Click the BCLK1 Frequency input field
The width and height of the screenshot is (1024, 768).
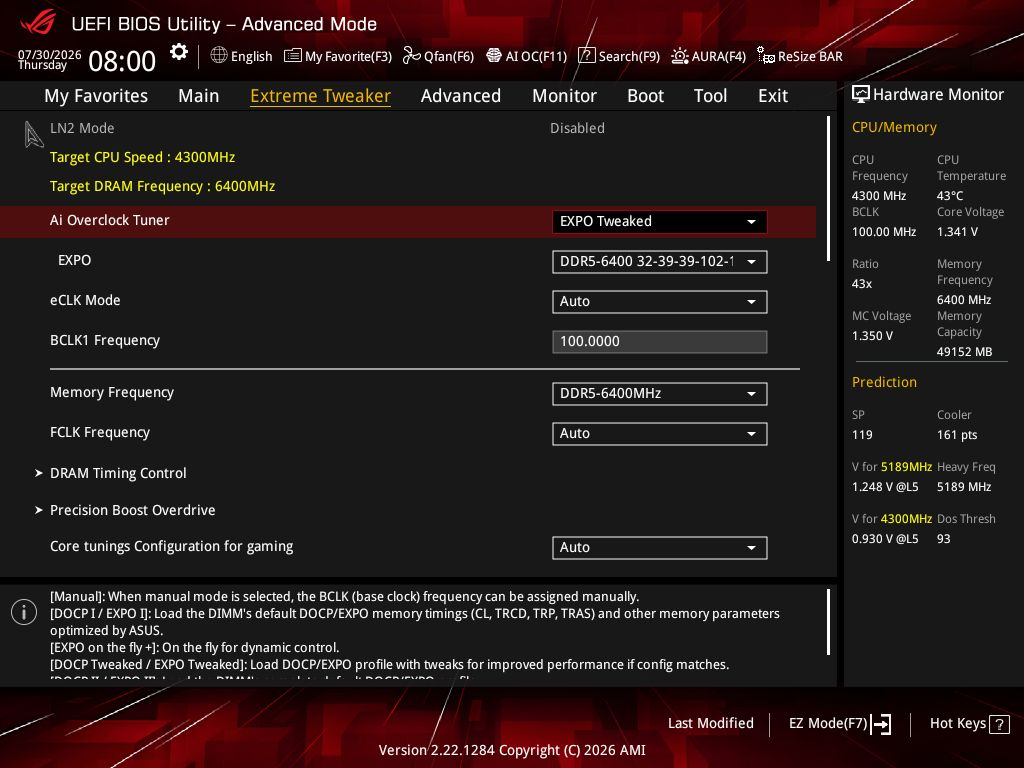point(660,342)
